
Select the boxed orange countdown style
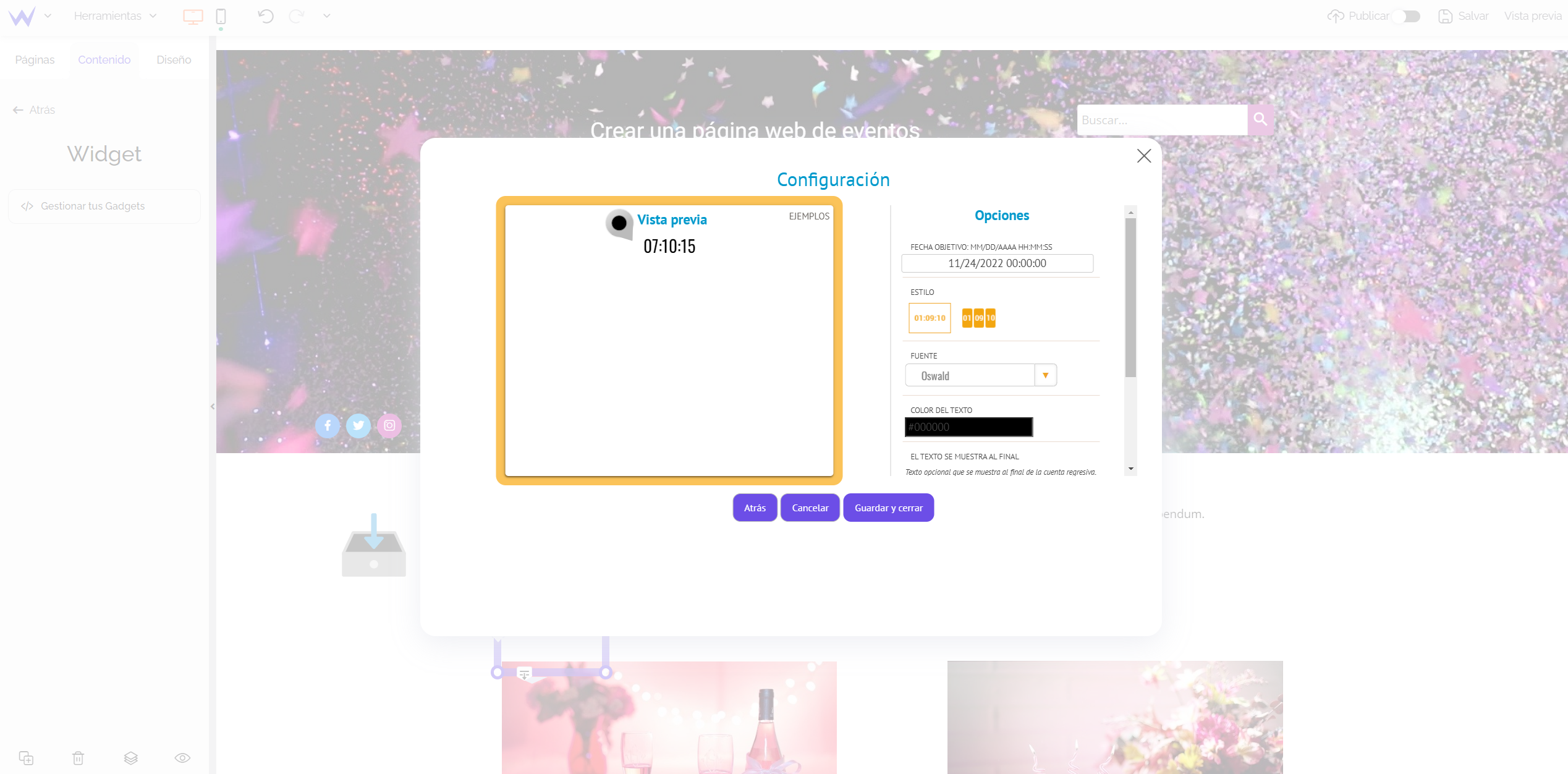coord(979,318)
